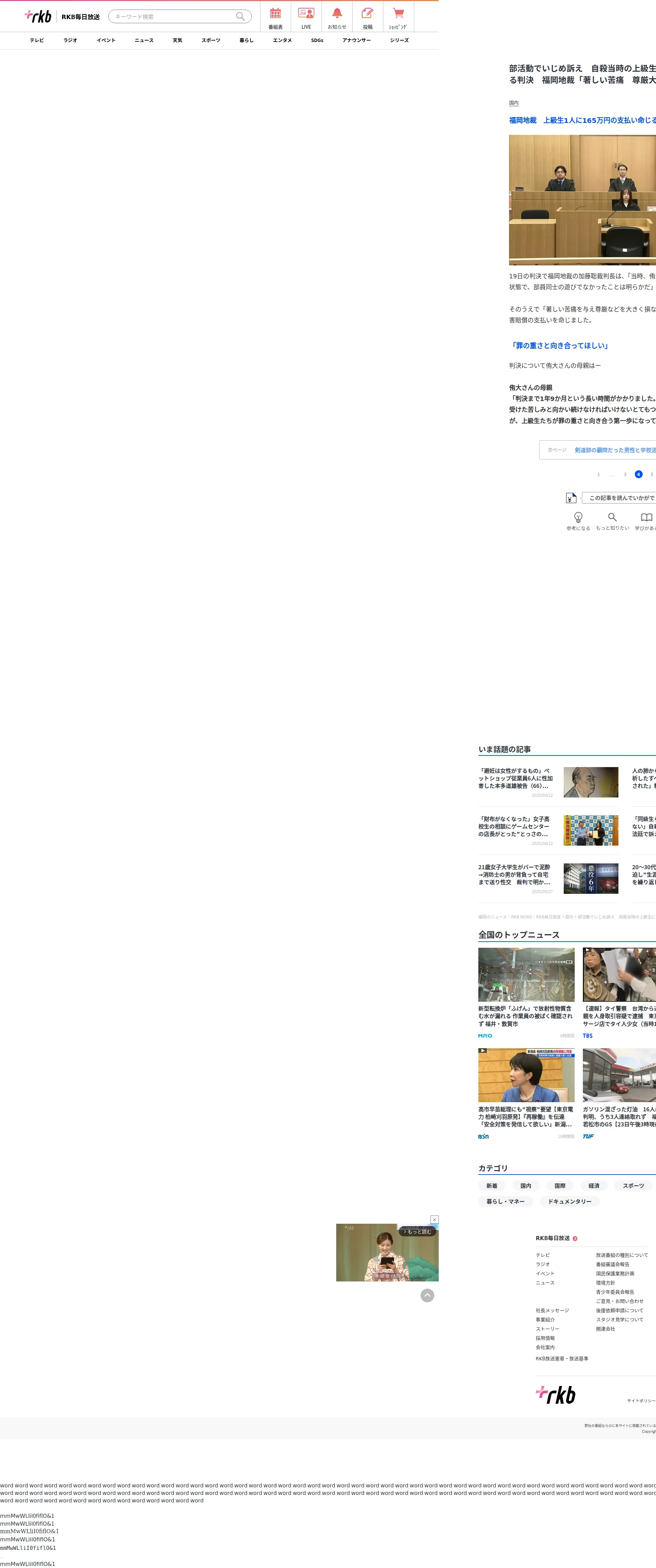Image resolution: width=656 pixels, height=1568 pixels.
Task: Open the ニュース navigation menu item
Action: tap(144, 40)
